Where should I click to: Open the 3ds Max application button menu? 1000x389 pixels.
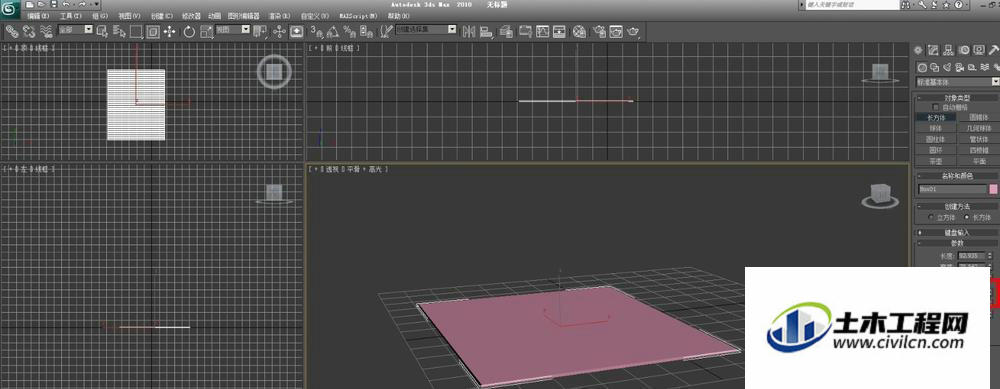(9, 10)
